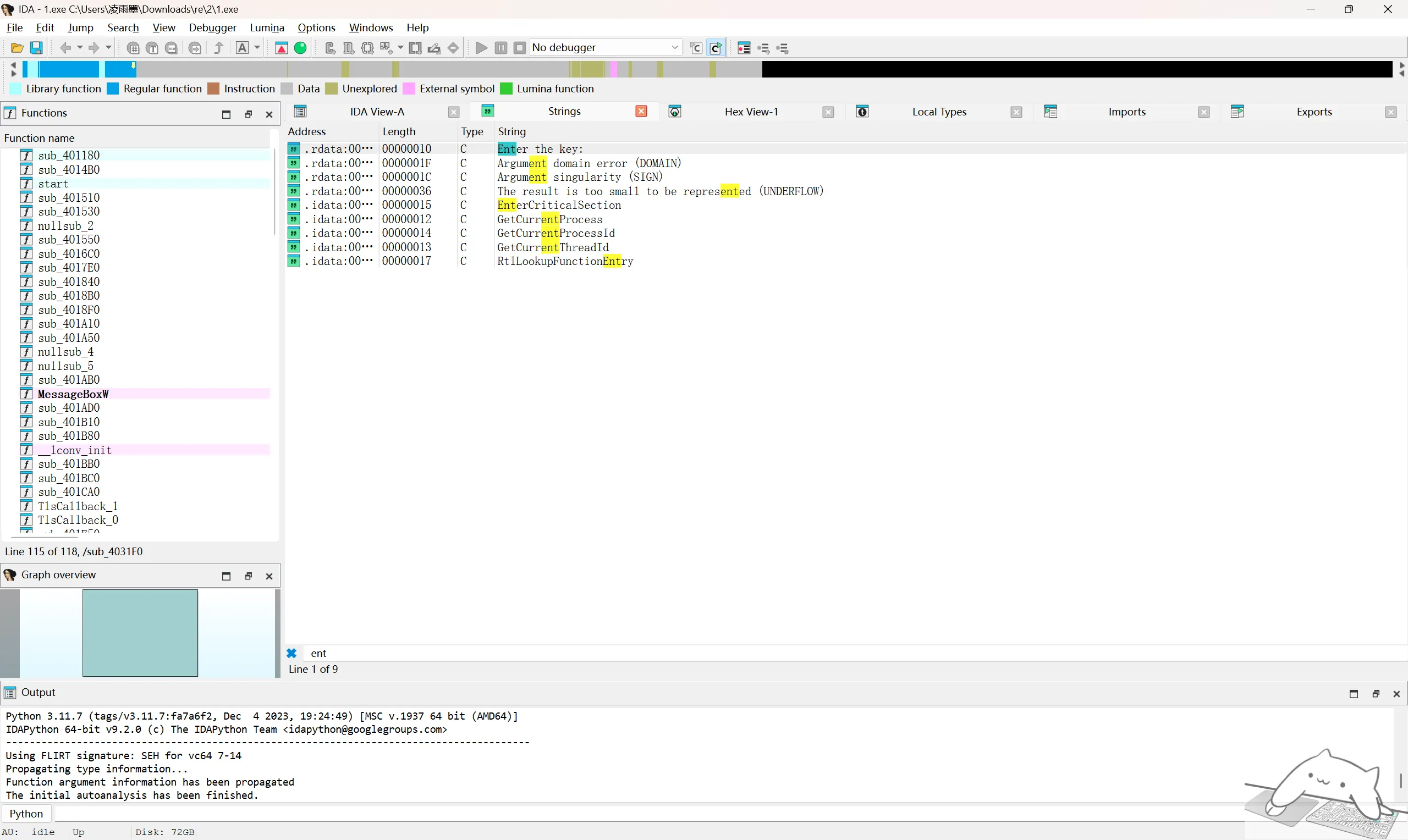
Task: Clear the 'ent' filter with the blue X
Action: [291, 653]
